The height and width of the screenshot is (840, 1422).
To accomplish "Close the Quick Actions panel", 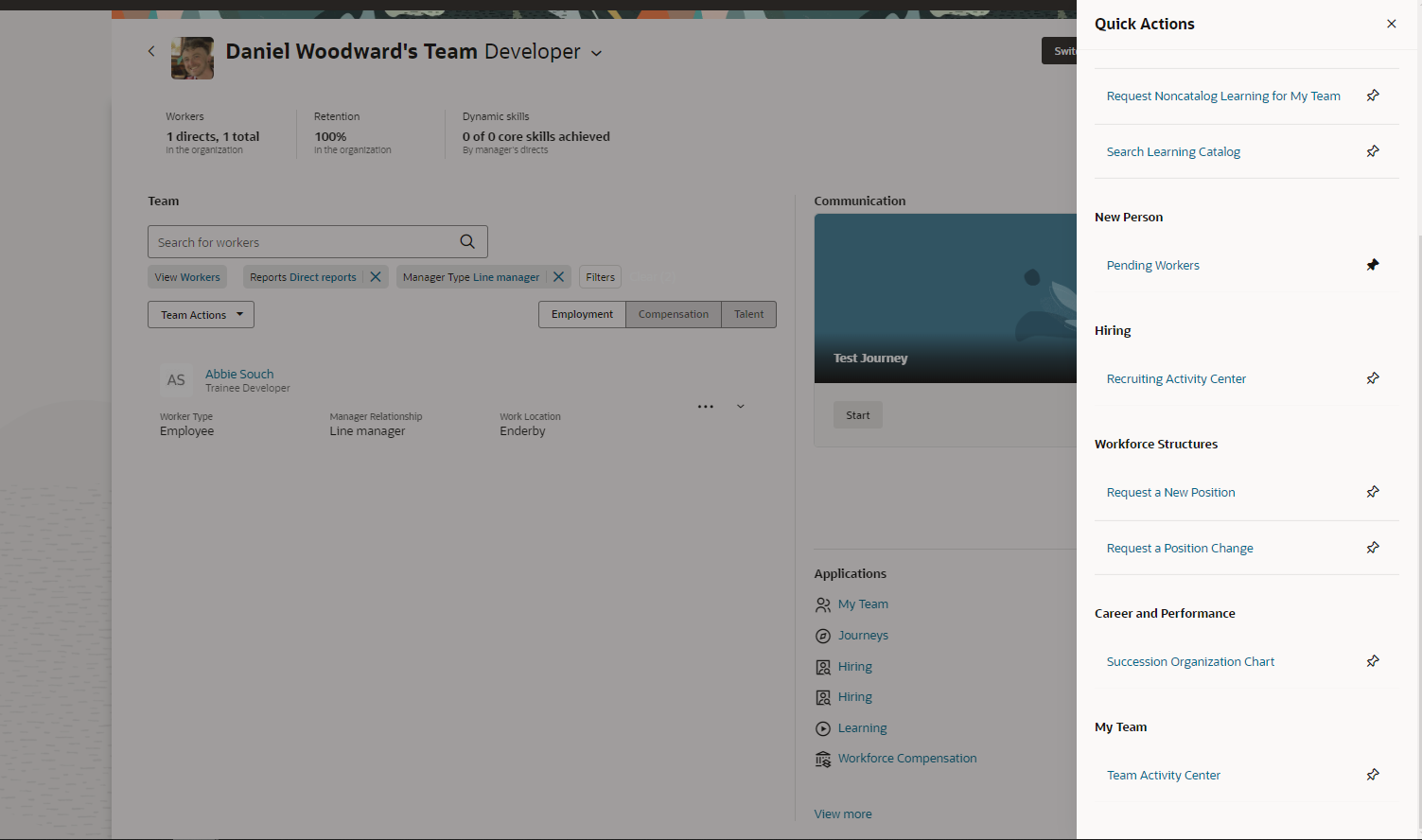I will pos(1391,24).
